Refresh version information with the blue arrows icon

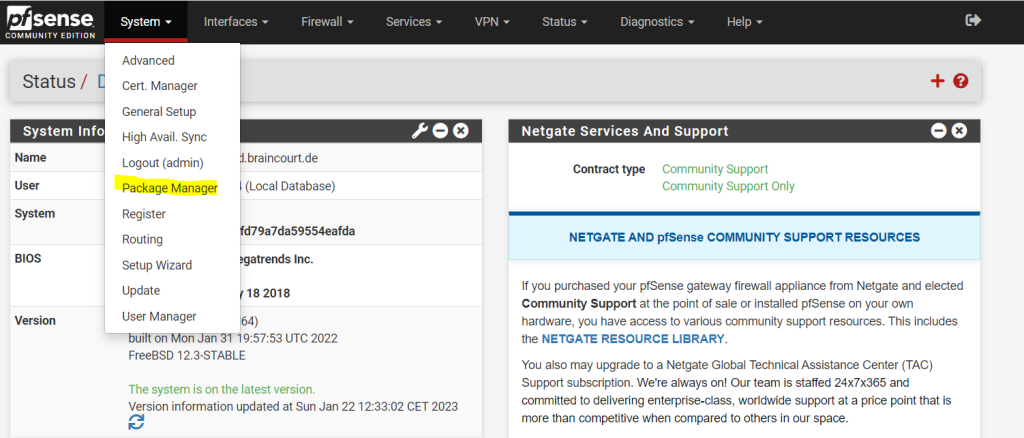[x=136, y=422]
